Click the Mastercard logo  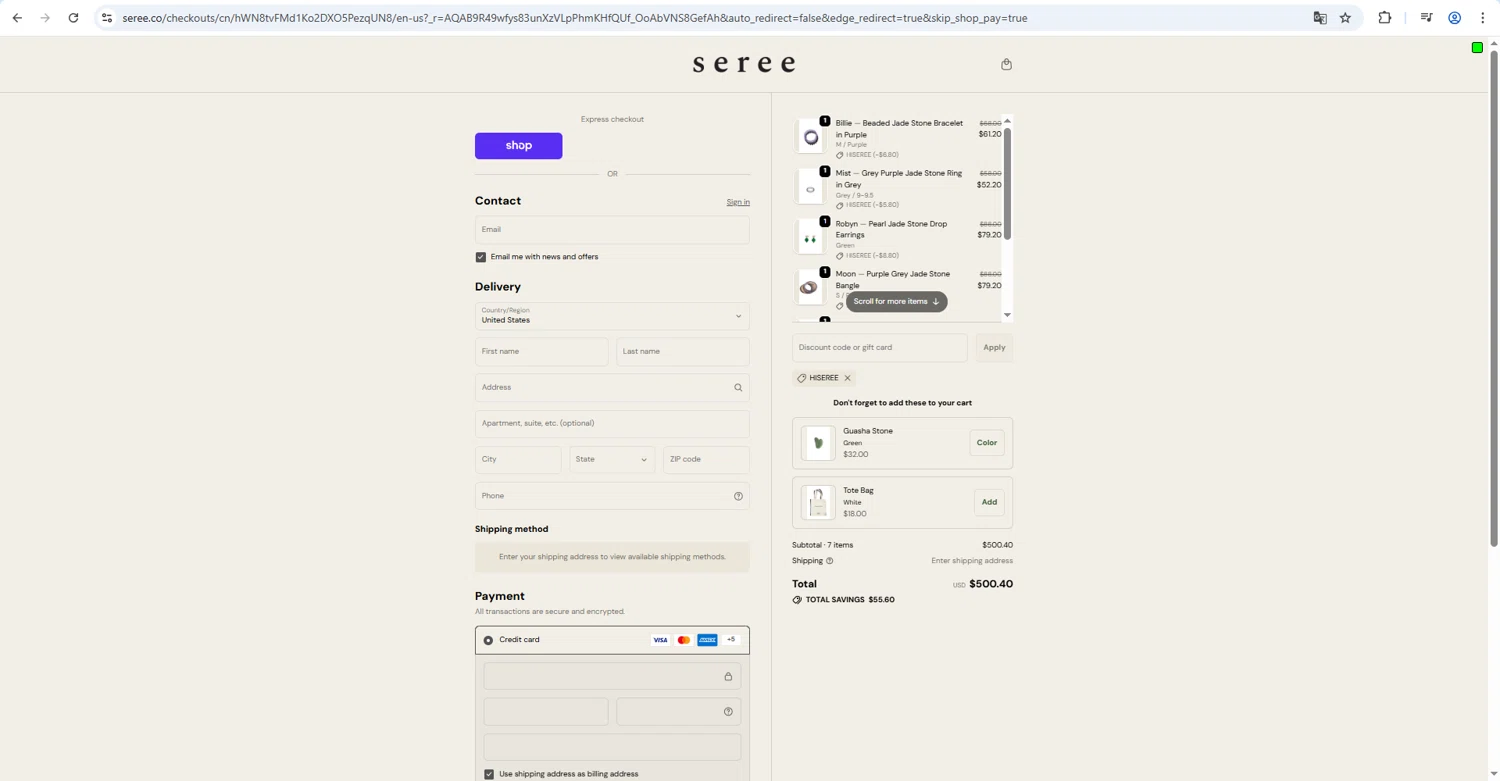click(x=684, y=640)
